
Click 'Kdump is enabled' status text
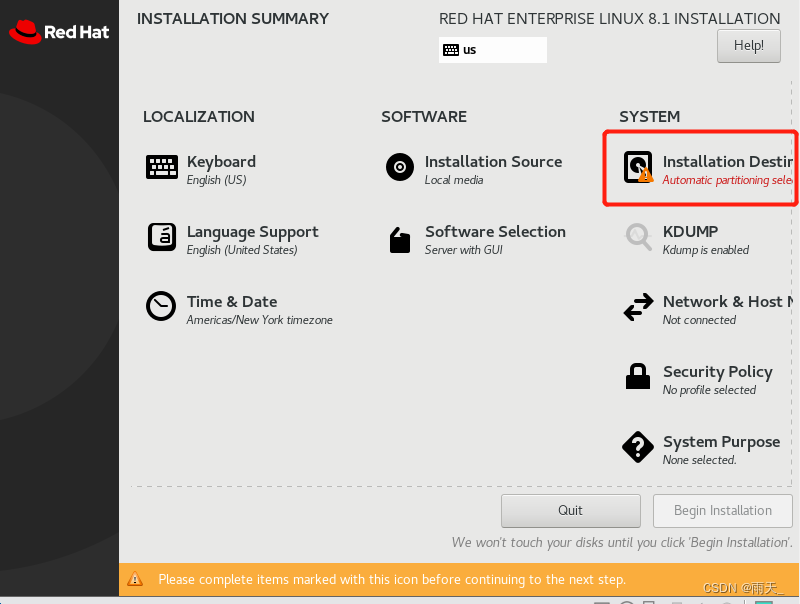(x=706, y=250)
